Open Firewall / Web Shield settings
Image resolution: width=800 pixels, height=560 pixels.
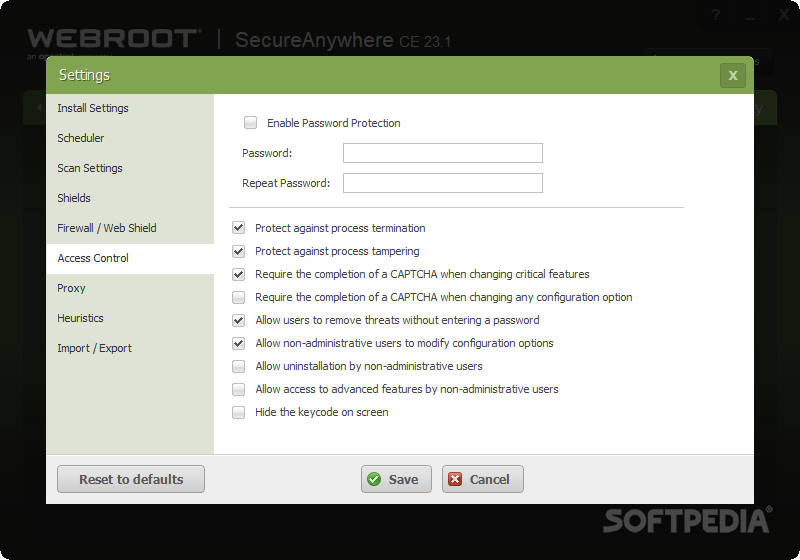[x=130, y=228]
